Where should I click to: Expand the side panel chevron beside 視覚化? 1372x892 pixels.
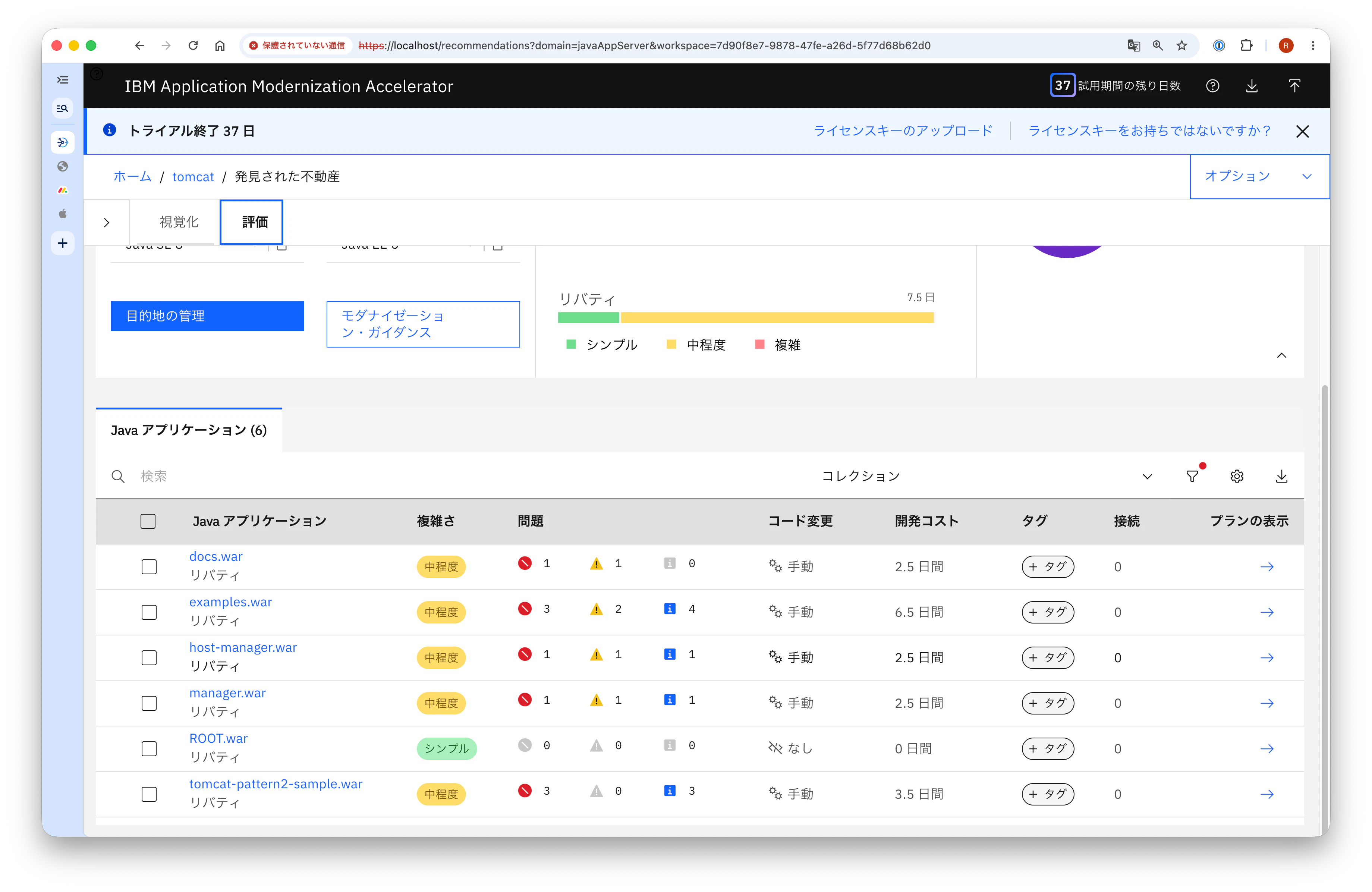click(x=107, y=223)
